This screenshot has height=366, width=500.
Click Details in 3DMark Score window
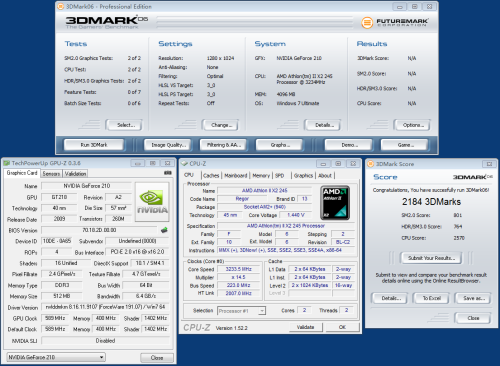390,298
